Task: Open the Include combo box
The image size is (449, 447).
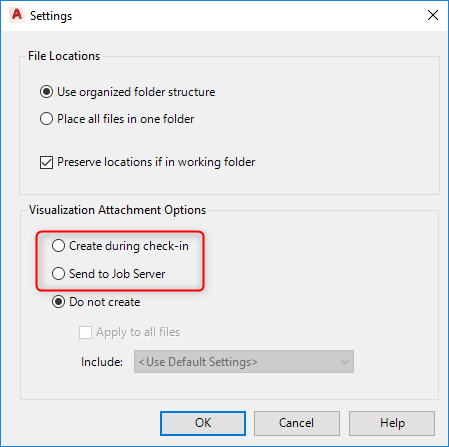Action: coord(244,362)
